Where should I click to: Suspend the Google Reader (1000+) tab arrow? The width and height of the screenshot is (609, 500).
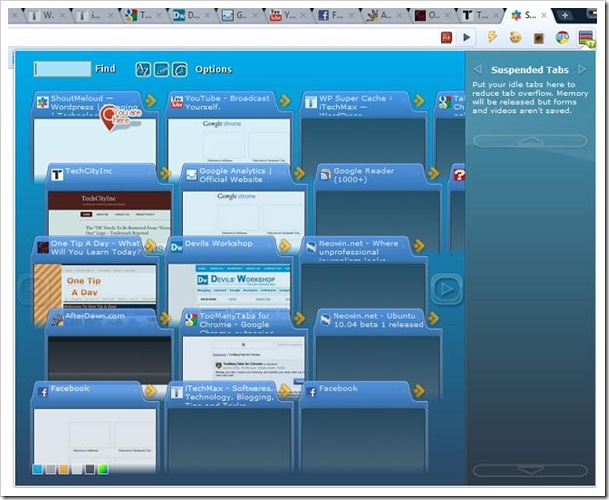click(x=433, y=173)
